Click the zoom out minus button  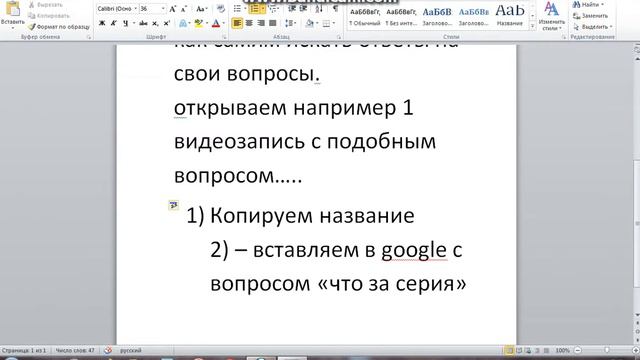pos(578,350)
